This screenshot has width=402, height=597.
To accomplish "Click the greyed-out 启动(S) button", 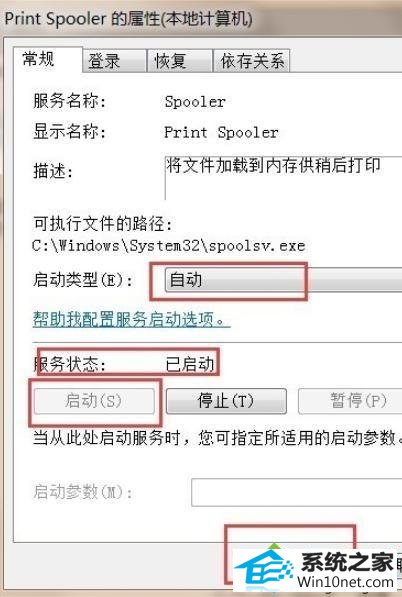I will pyautogui.click(x=94, y=401).
